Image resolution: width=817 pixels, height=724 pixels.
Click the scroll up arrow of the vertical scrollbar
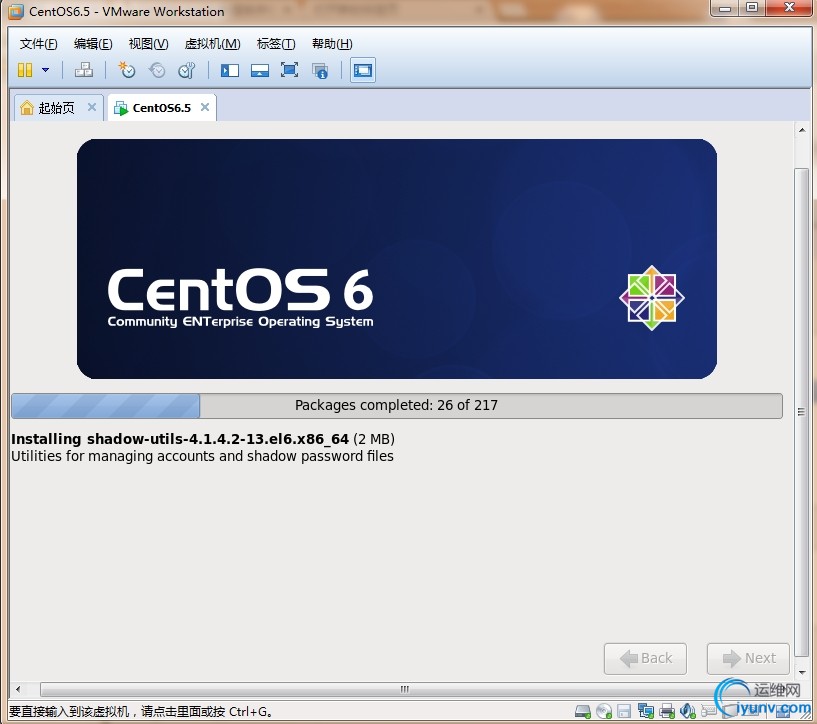click(x=802, y=130)
